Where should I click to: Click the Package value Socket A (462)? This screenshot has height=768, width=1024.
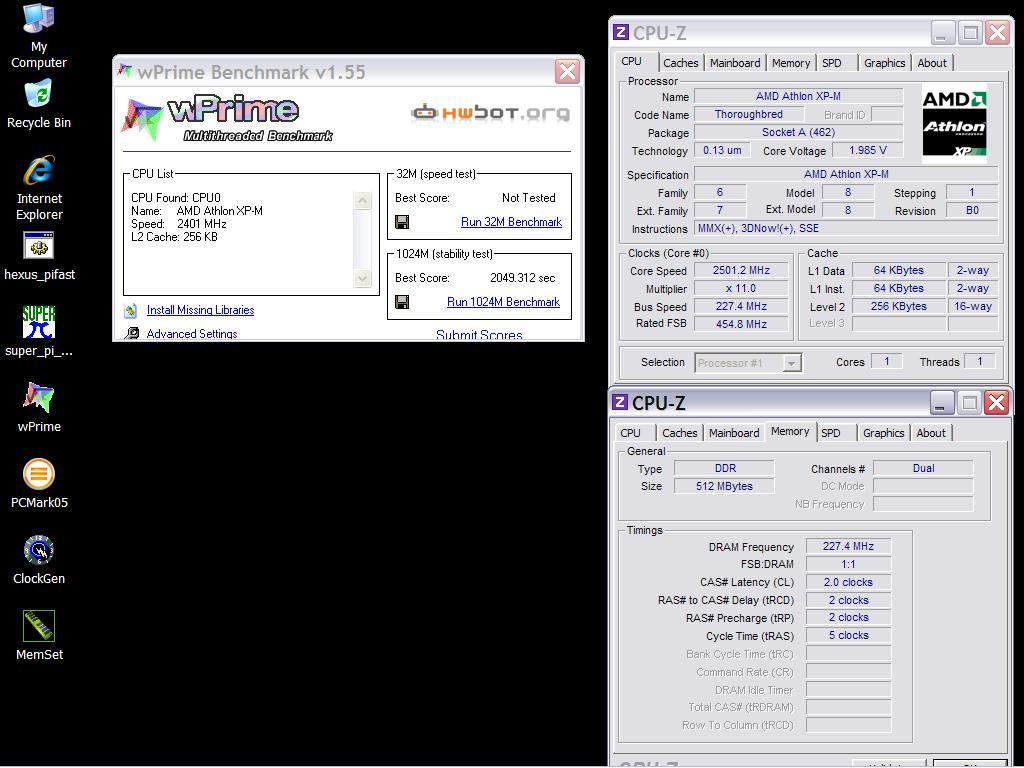click(798, 132)
